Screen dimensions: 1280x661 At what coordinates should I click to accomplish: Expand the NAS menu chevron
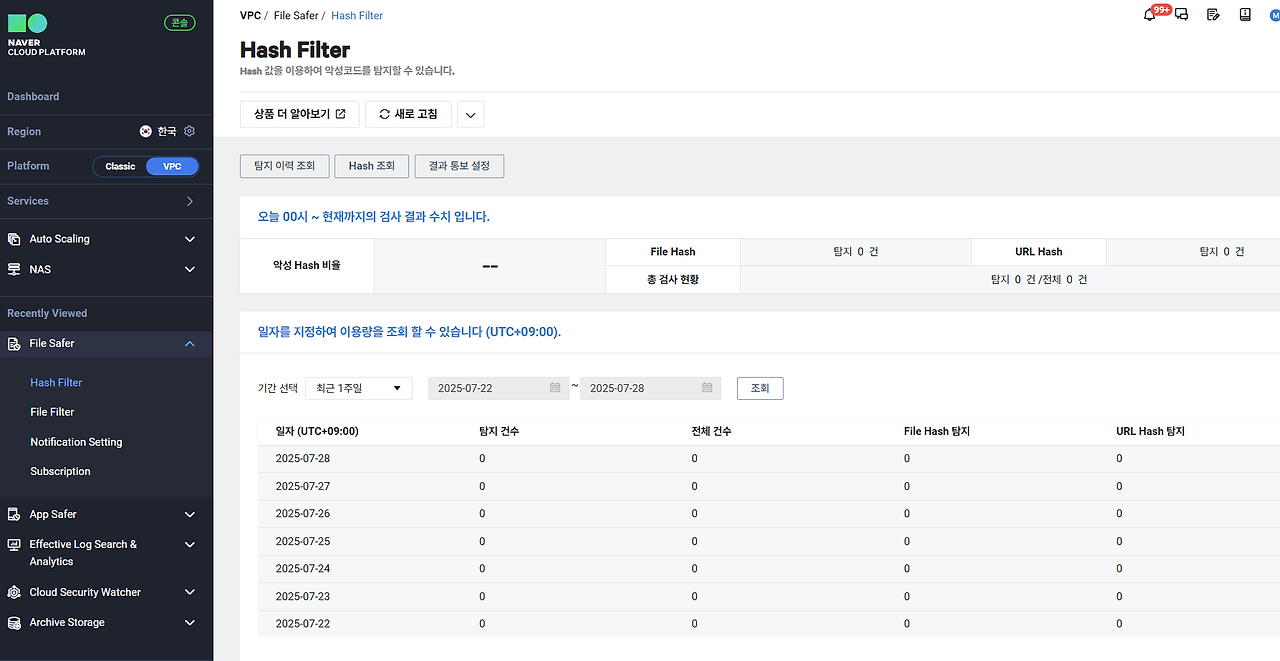tap(190, 269)
